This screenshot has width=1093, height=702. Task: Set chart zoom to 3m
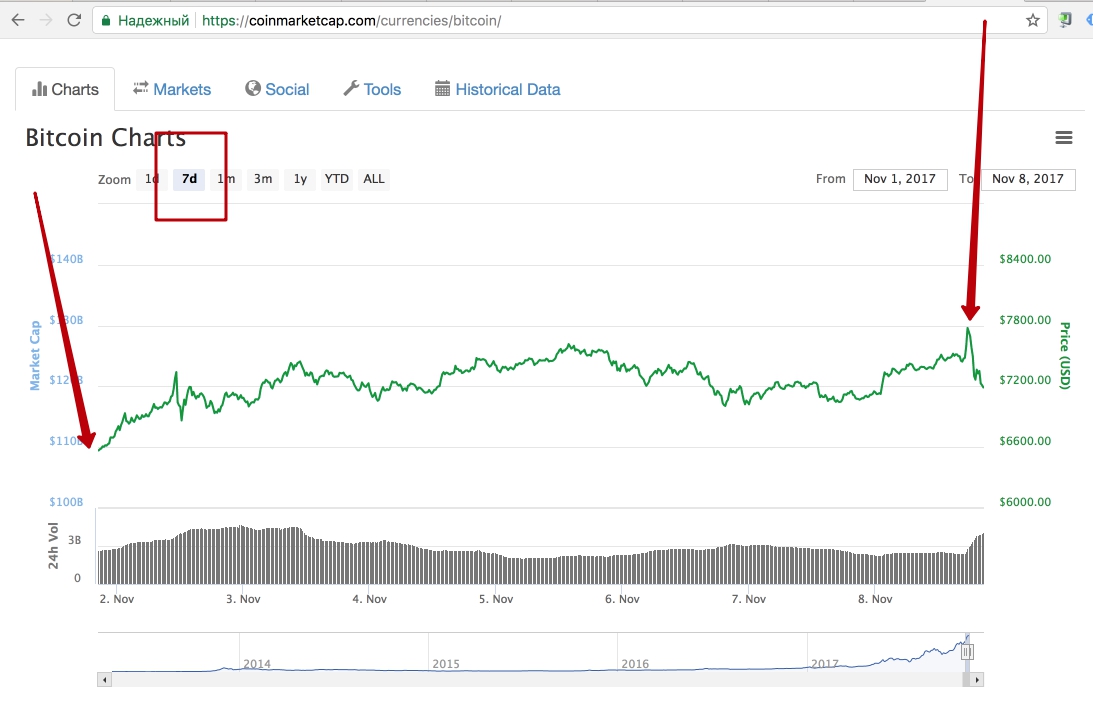click(263, 179)
